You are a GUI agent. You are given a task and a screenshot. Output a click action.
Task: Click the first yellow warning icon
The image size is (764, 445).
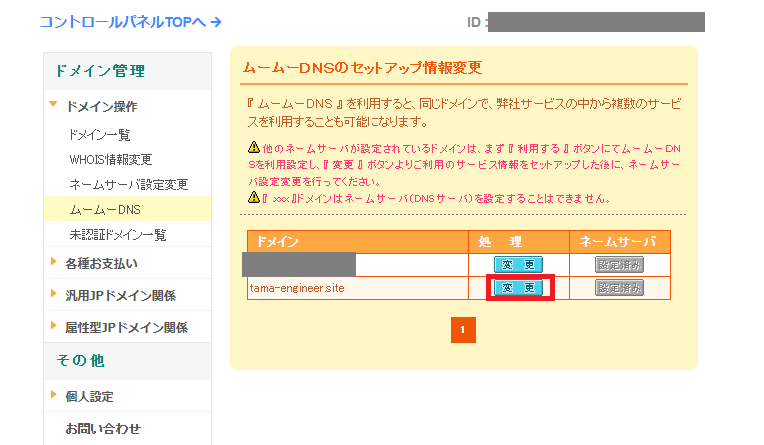click(x=253, y=147)
